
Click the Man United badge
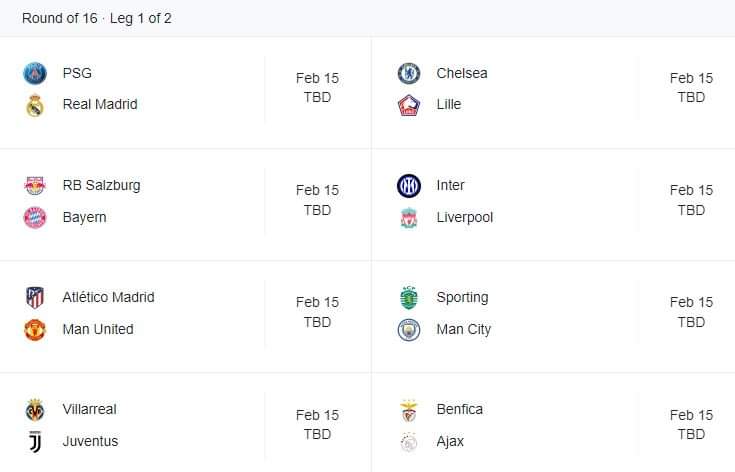35,329
